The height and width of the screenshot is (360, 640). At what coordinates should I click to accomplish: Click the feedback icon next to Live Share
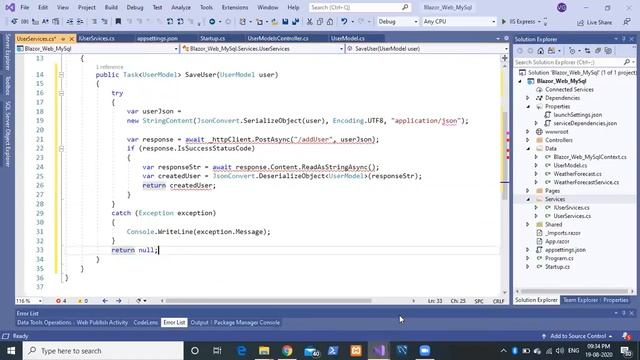pyautogui.click(x=627, y=22)
